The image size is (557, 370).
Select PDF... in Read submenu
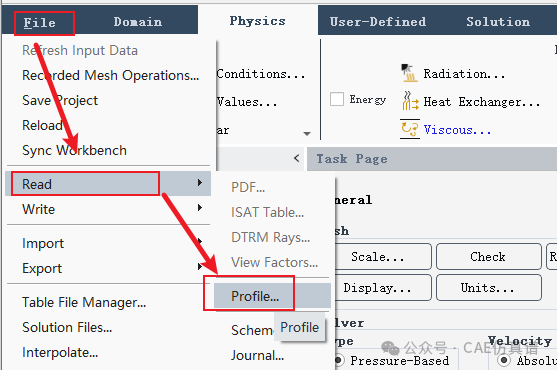point(248,187)
